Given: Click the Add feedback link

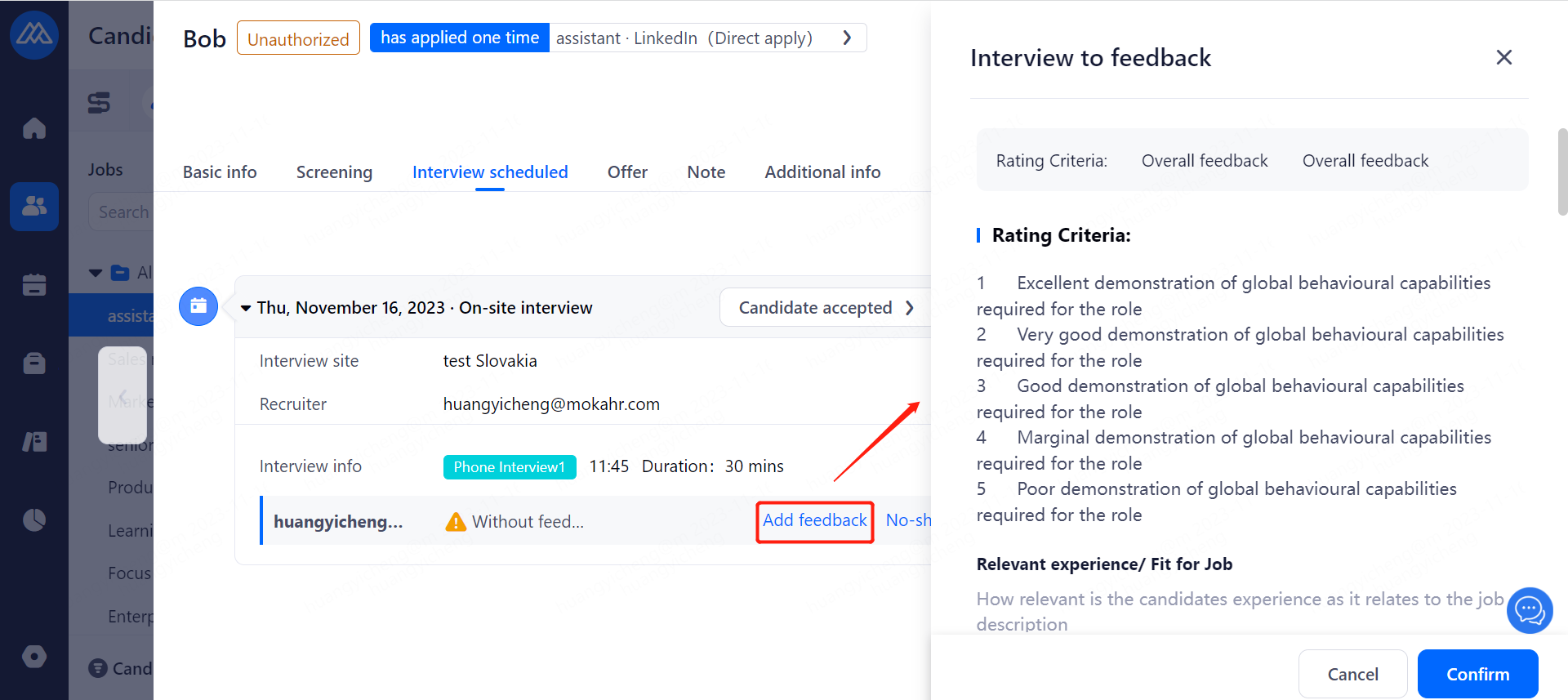Looking at the screenshot, I should click(814, 520).
